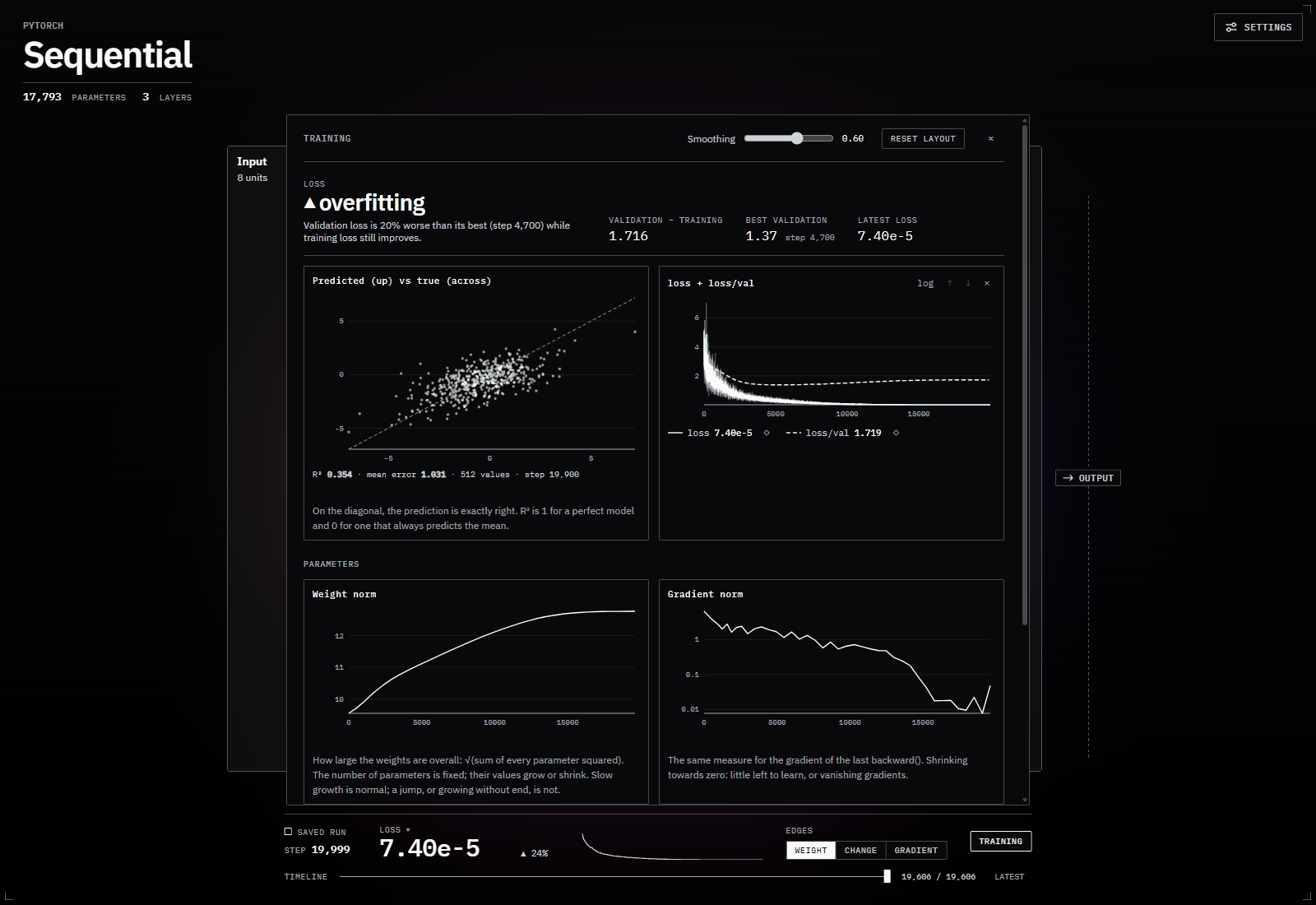Move loss chart down with arrow

pyautogui.click(x=968, y=283)
